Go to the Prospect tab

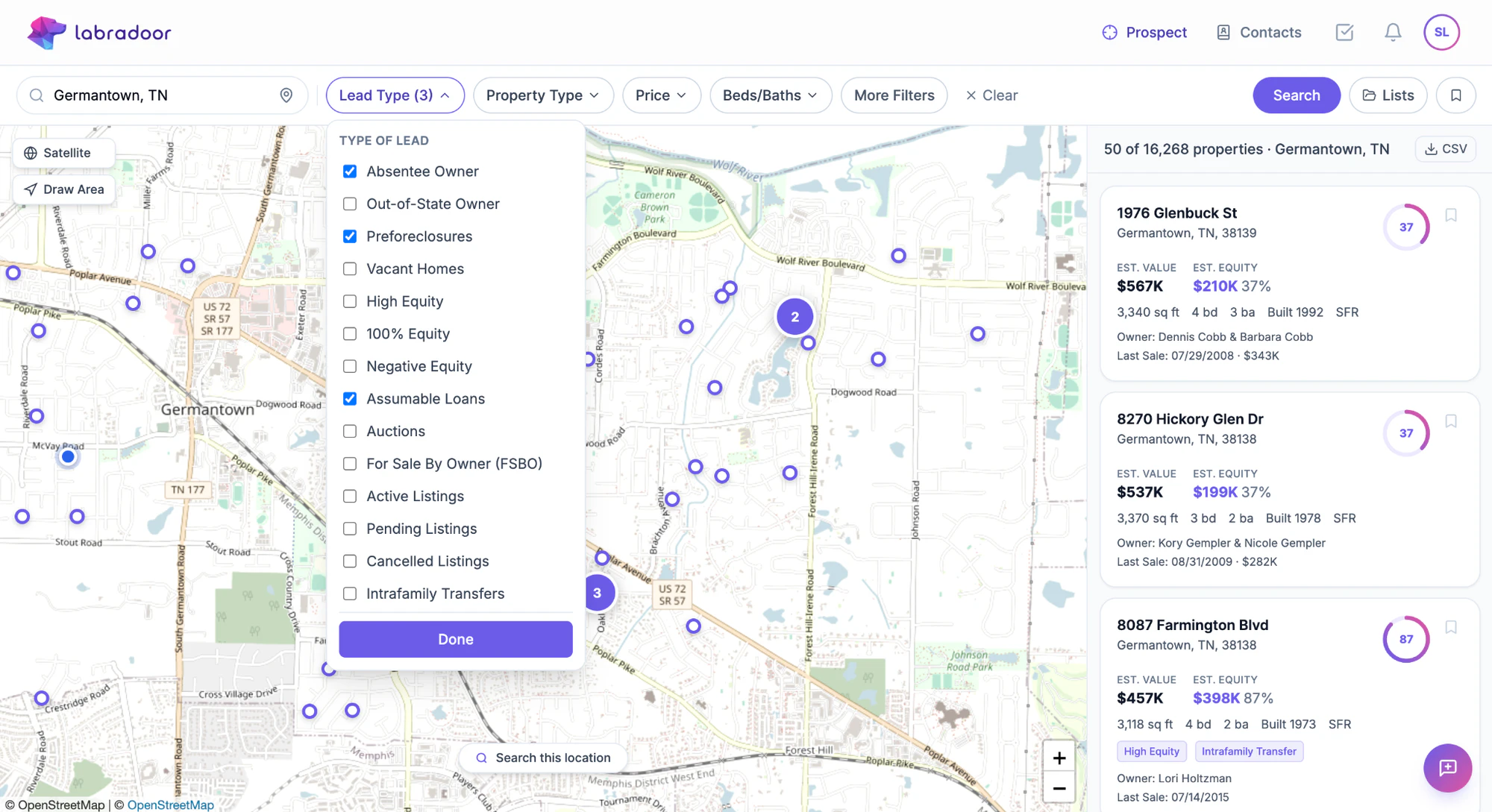point(1144,32)
